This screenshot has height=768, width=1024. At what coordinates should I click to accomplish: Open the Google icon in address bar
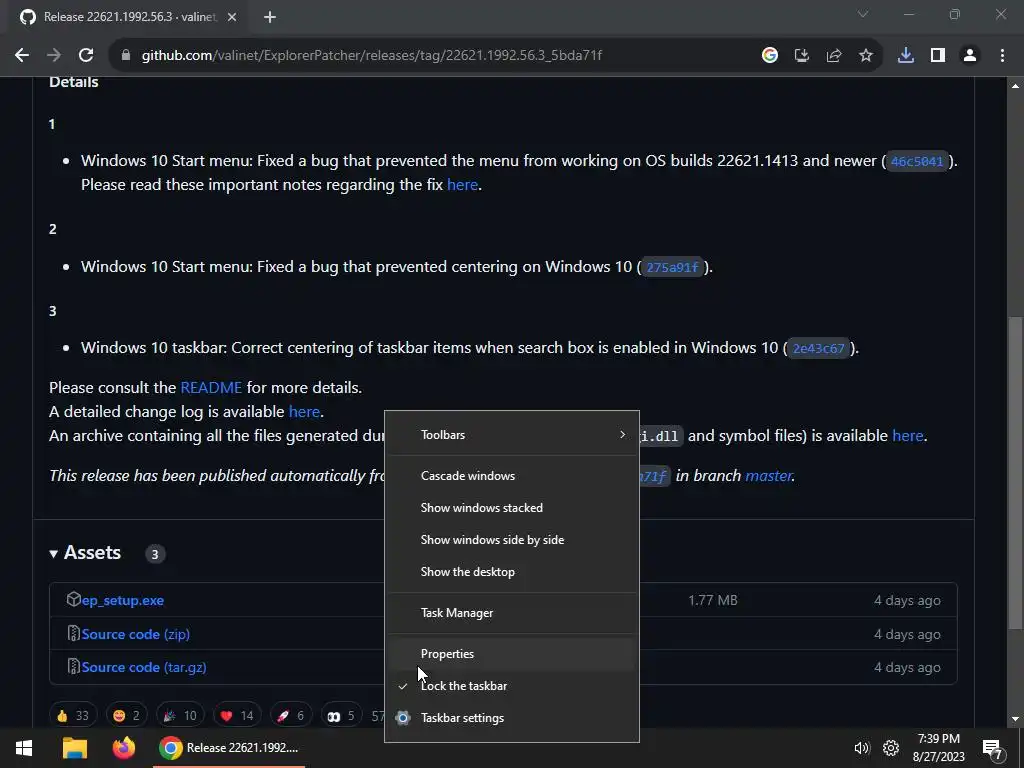[770, 56]
